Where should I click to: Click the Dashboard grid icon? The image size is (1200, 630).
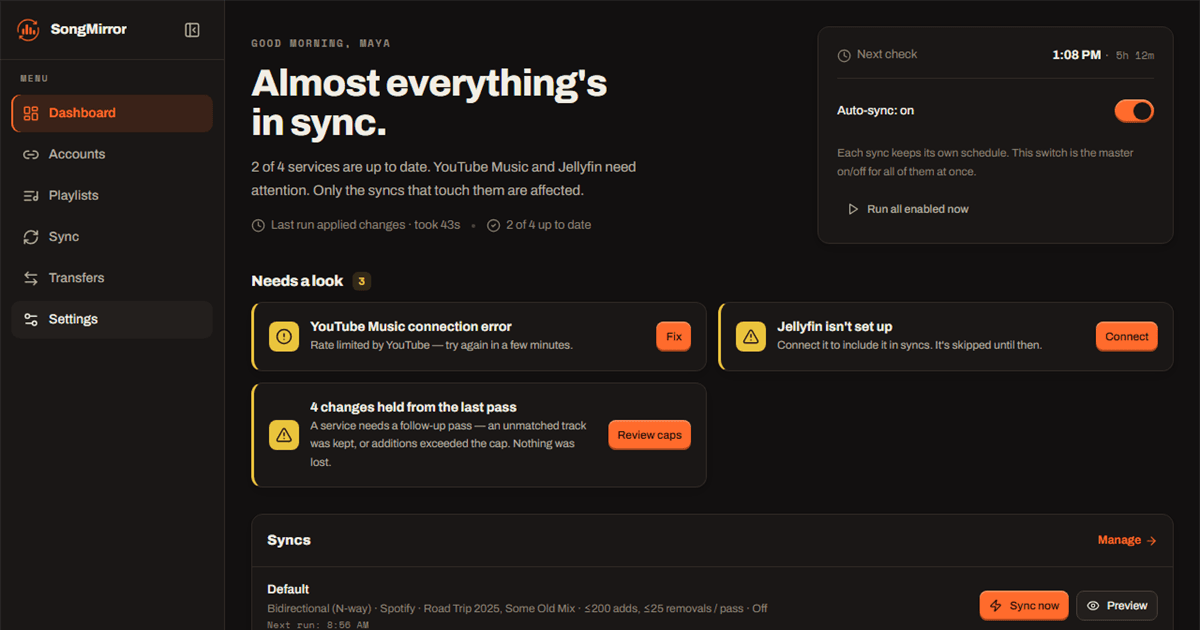tap(31, 113)
